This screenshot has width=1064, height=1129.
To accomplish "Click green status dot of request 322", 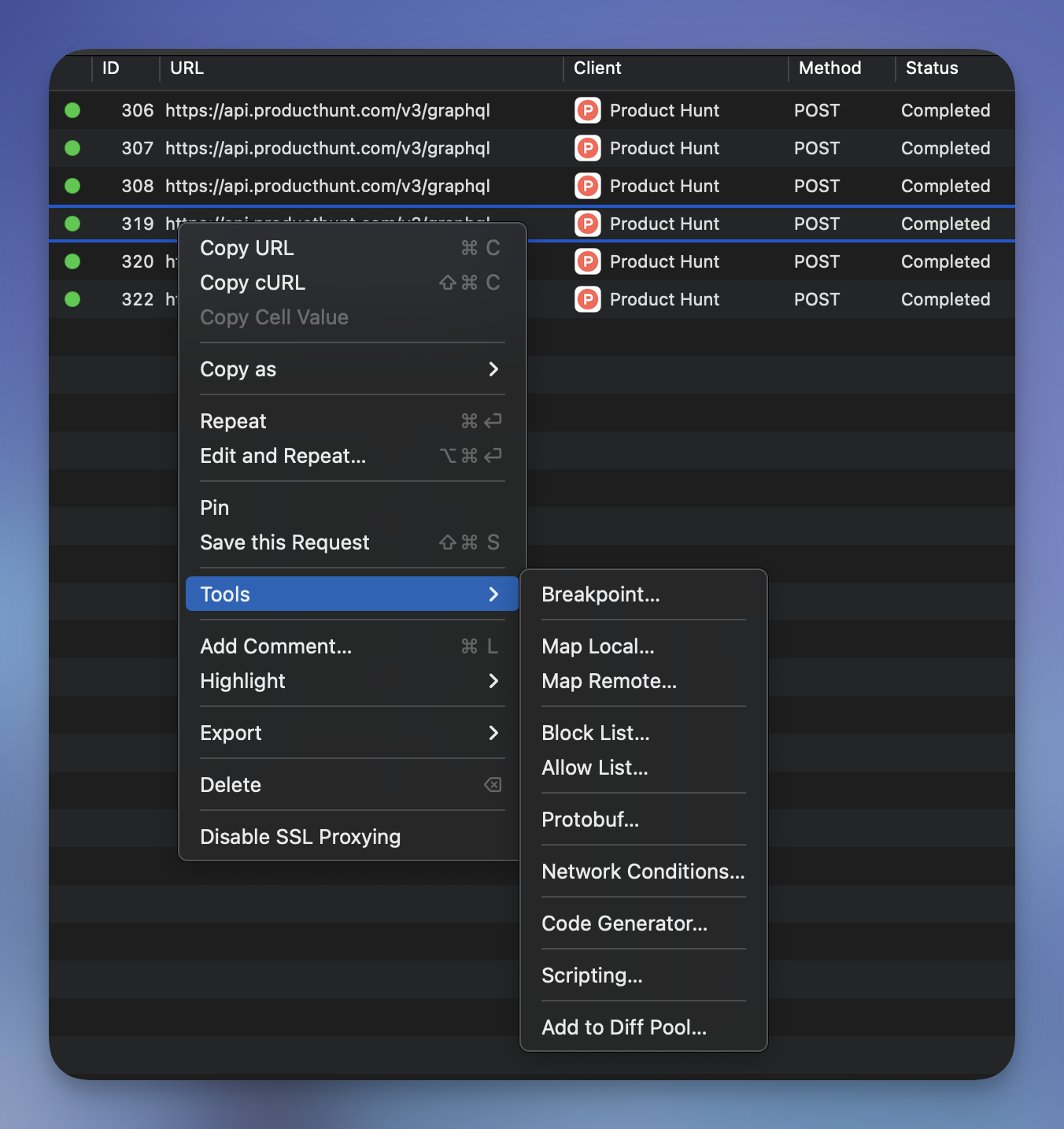I will (x=72, y=299).
